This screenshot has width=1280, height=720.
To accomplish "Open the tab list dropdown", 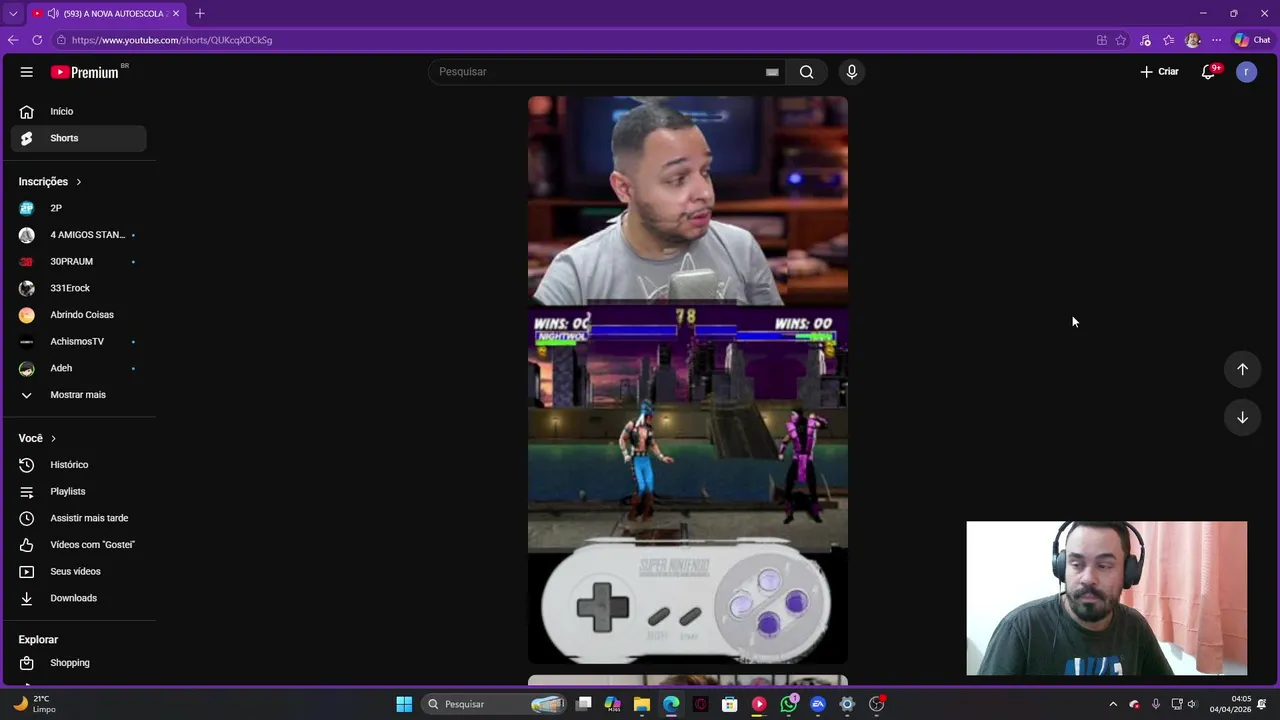I will click(x=13, y=13).
